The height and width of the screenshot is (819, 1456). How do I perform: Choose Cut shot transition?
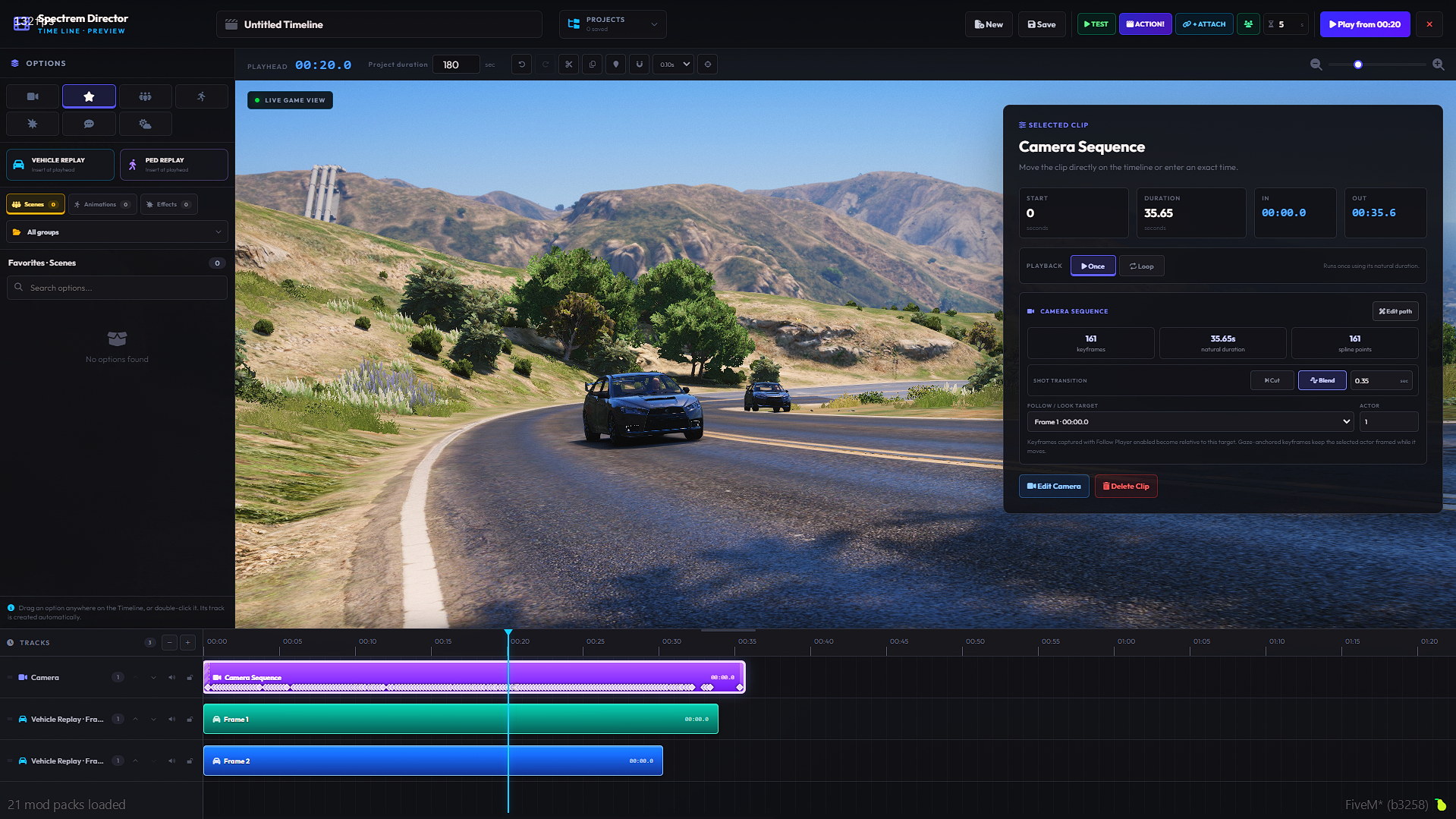[1272, 381]
